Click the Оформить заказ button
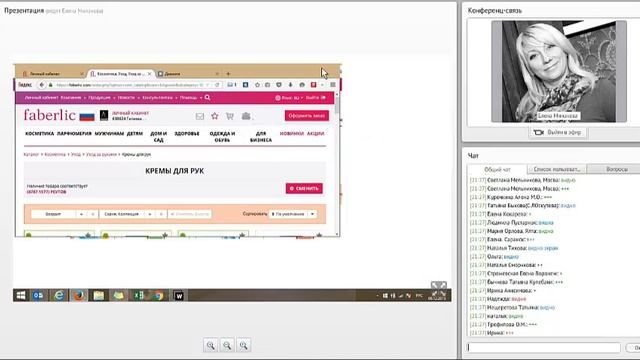This screenshot has width=640, height=360. [307, 116]
